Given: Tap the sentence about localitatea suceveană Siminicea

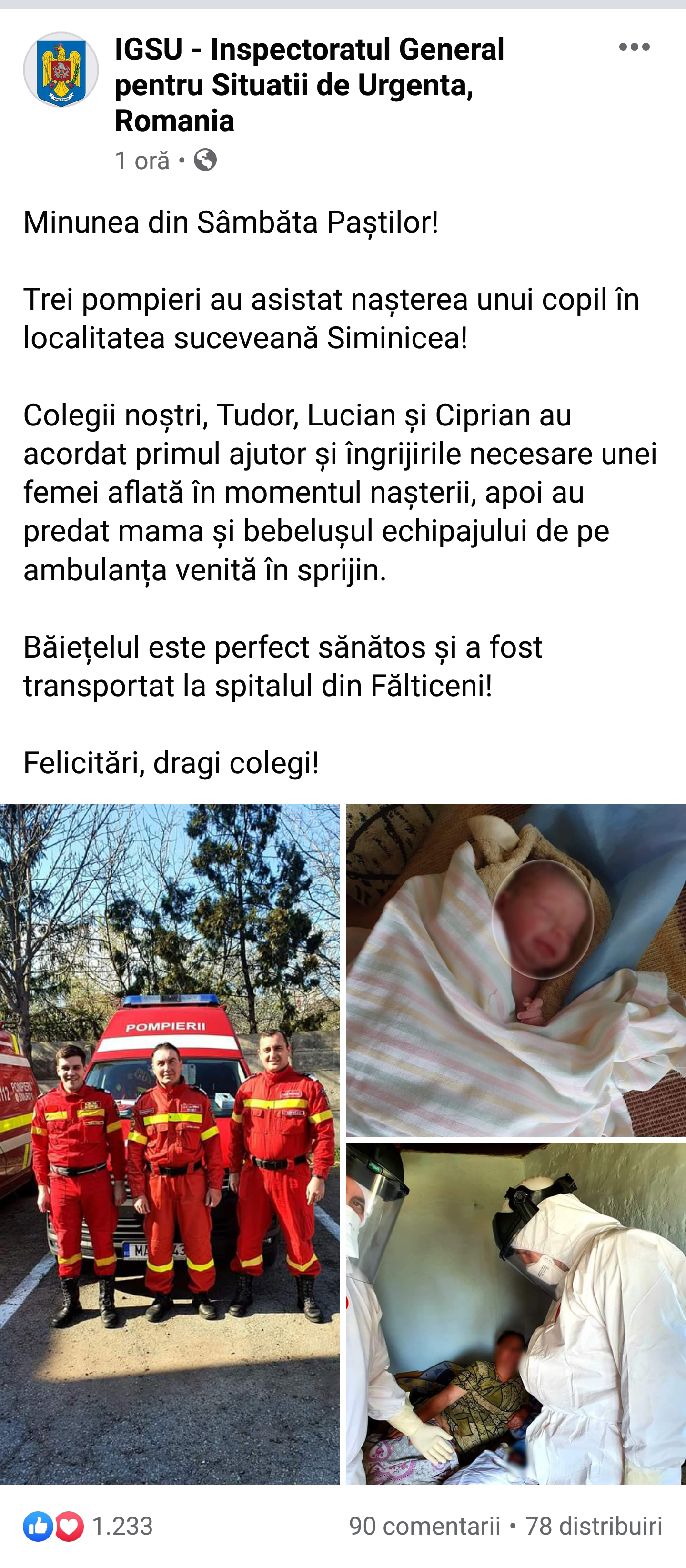Looking at the screenshot, I should (332, 318).
